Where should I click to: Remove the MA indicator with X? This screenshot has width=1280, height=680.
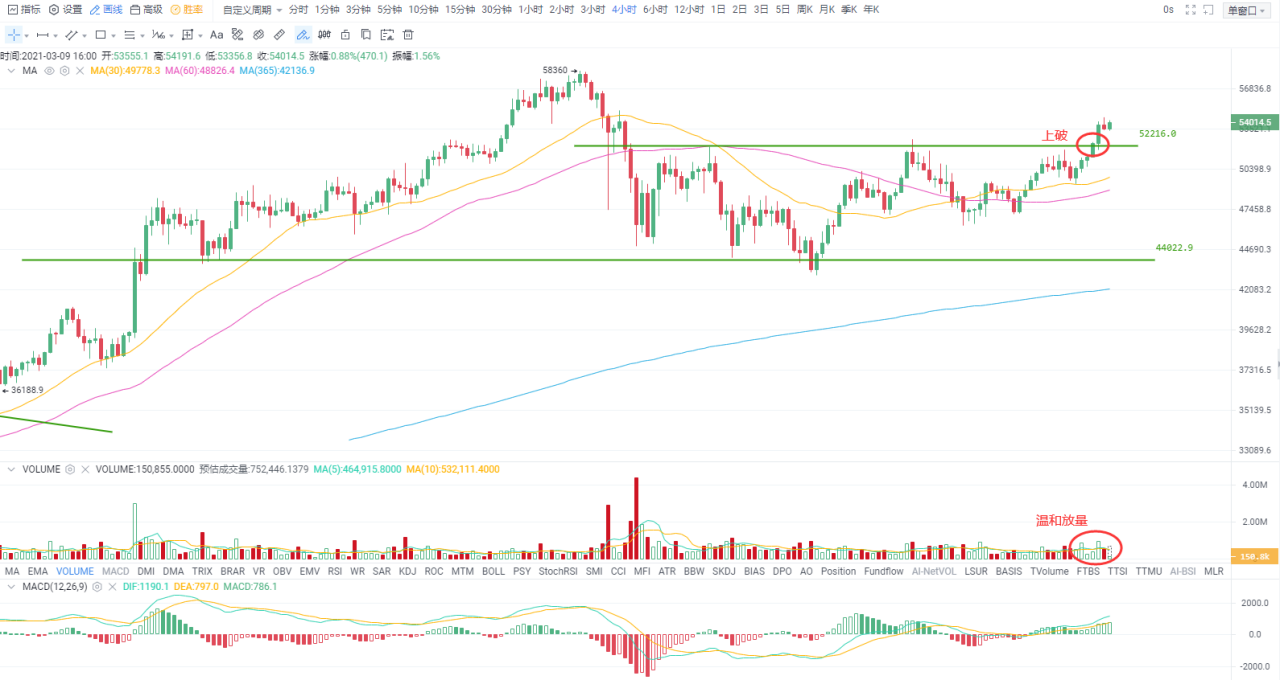[80, 71]
